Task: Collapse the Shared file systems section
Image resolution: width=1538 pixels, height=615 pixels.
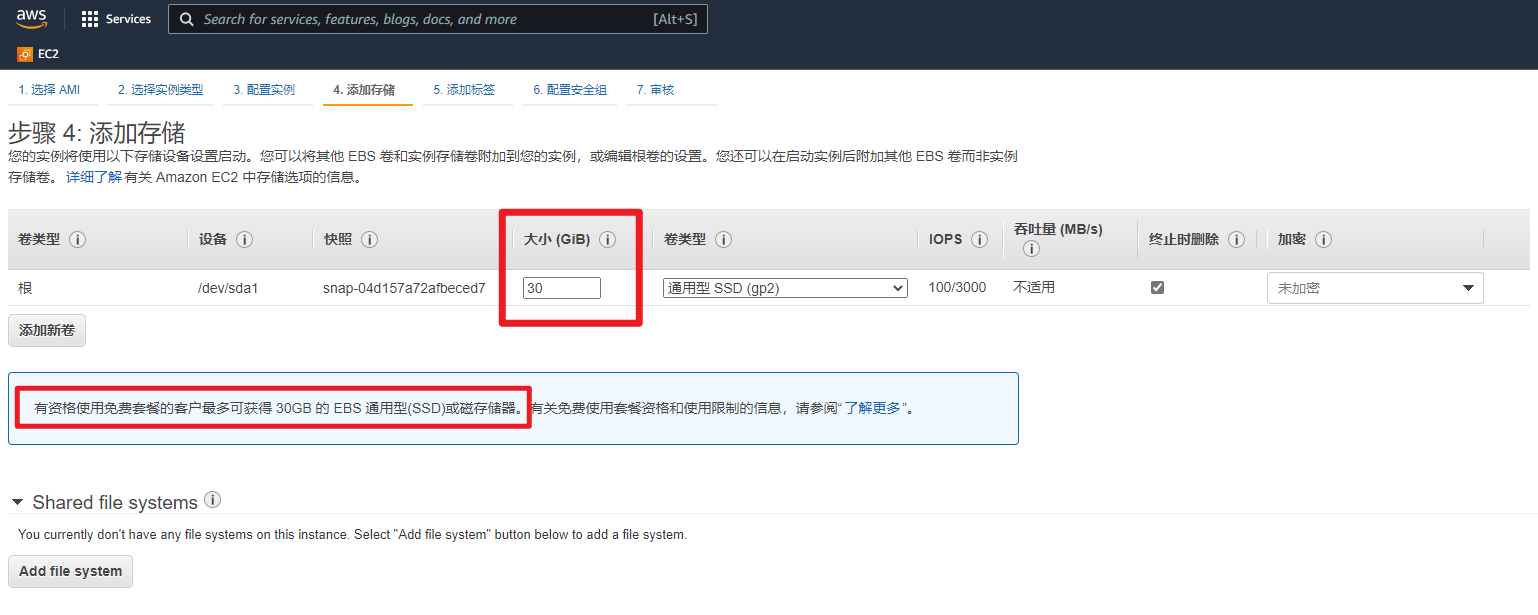Action: pyautogui.click(x=18, y=502)
